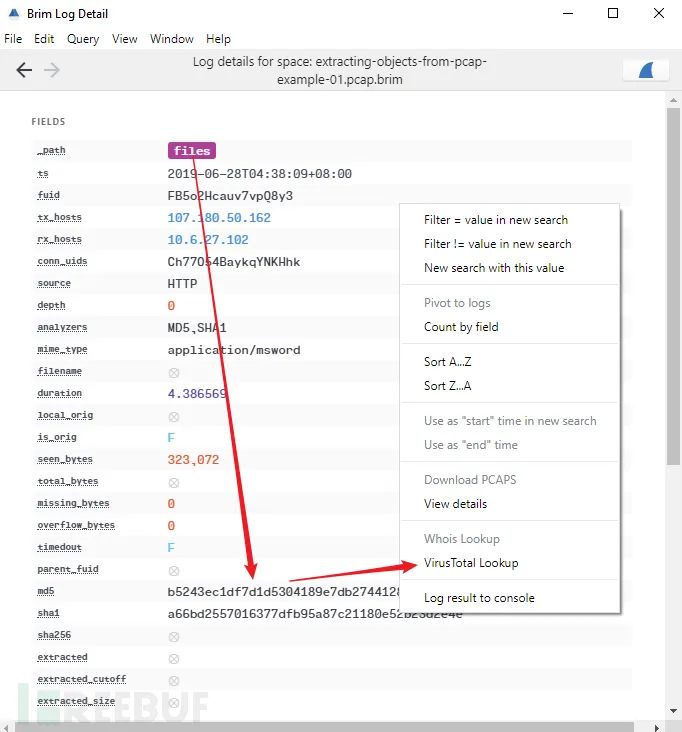This screenshot has height=732, width=682.
Task: Choose 'Sort A...Z' option
Action: 447,362
